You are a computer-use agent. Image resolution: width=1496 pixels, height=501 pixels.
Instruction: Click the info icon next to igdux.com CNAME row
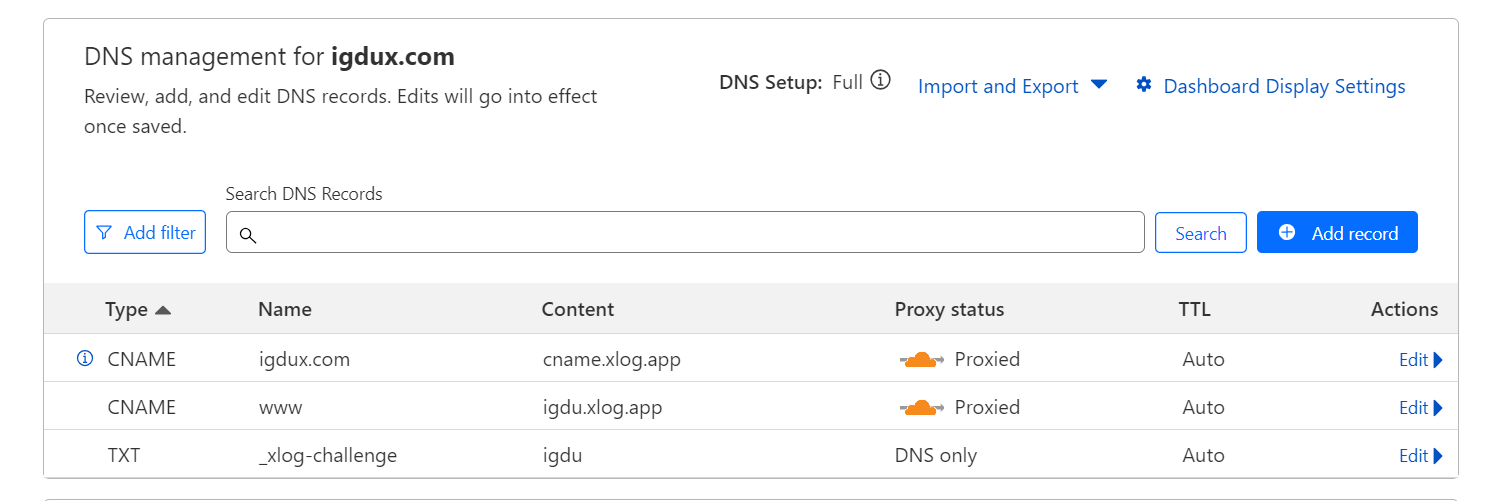(x=85, y=359)
